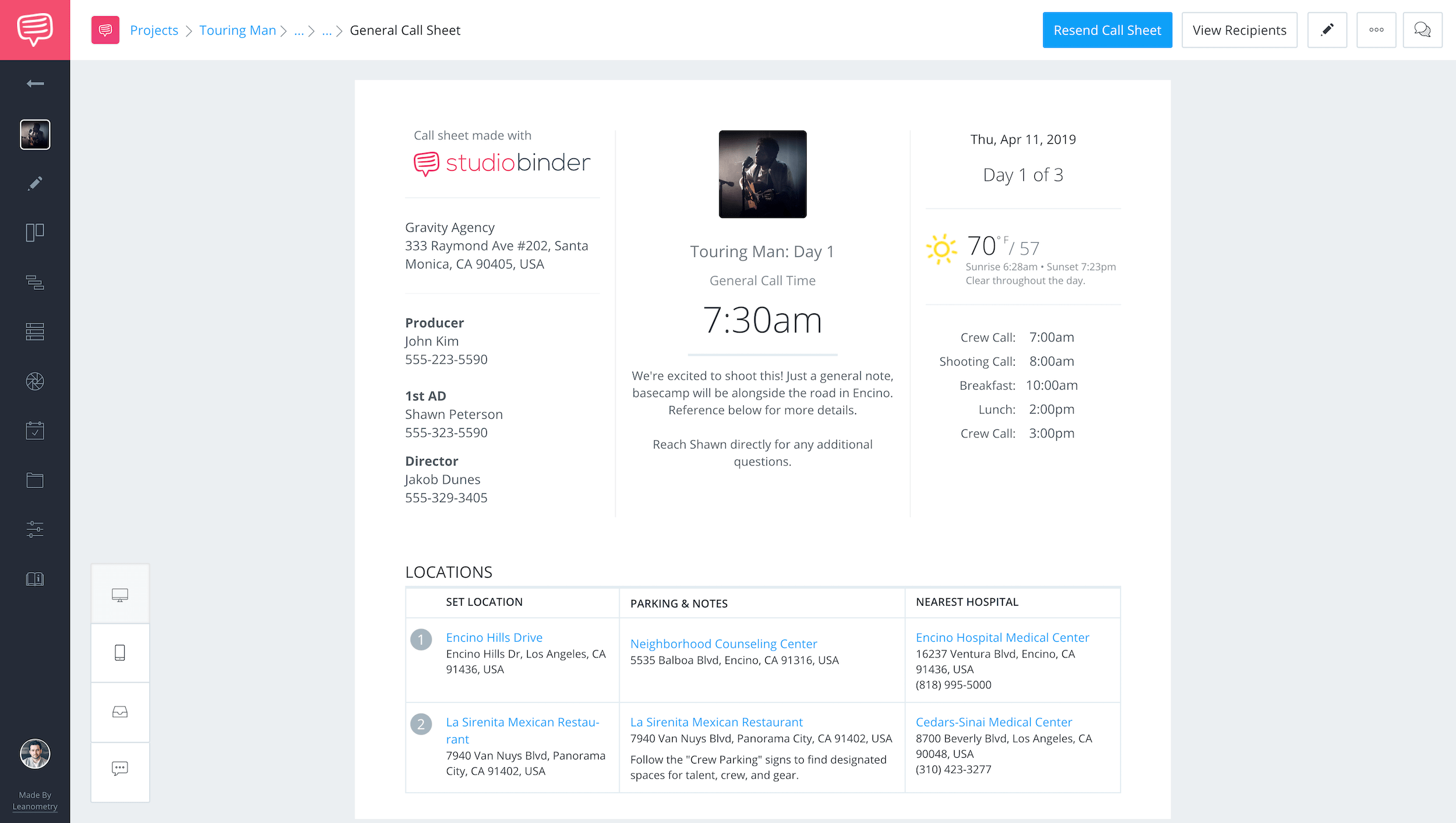Click the breakdown/list icon in sidebar
Image resolution: width=1456 pixels, height=823 pixels.
[x=35, y=332]
